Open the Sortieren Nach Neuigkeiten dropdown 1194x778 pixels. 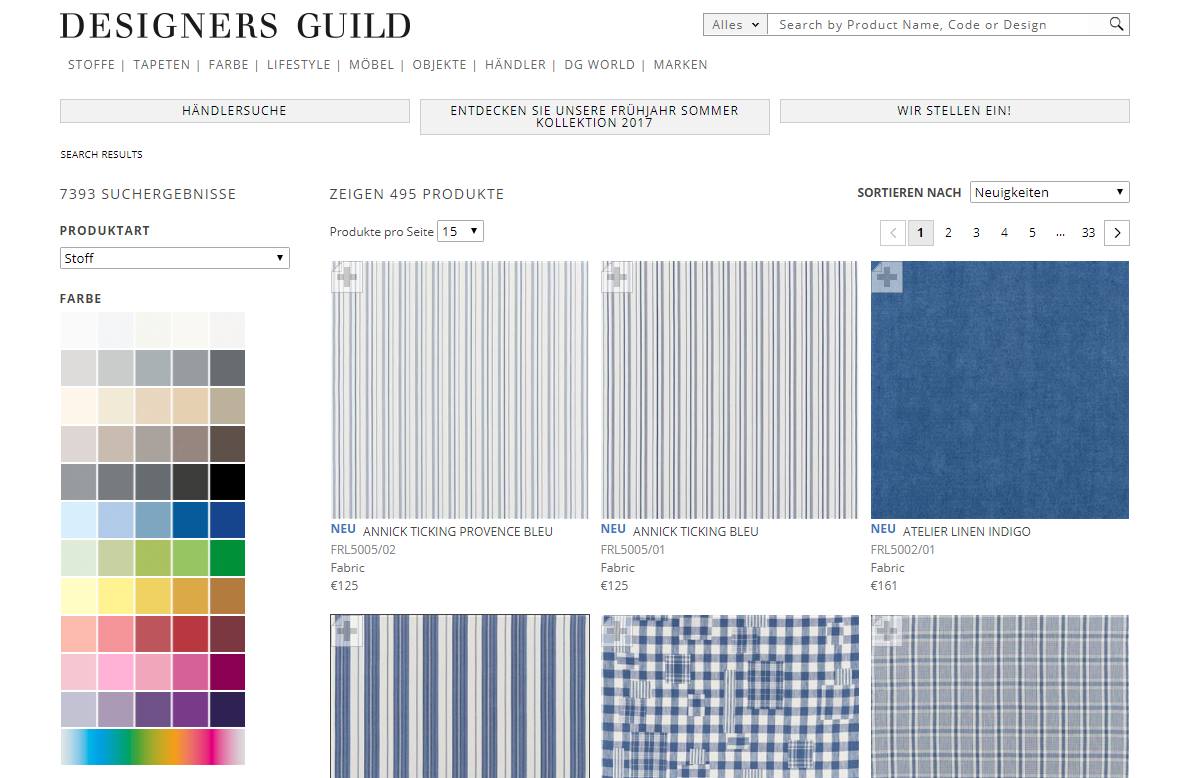pos(1049,192)
